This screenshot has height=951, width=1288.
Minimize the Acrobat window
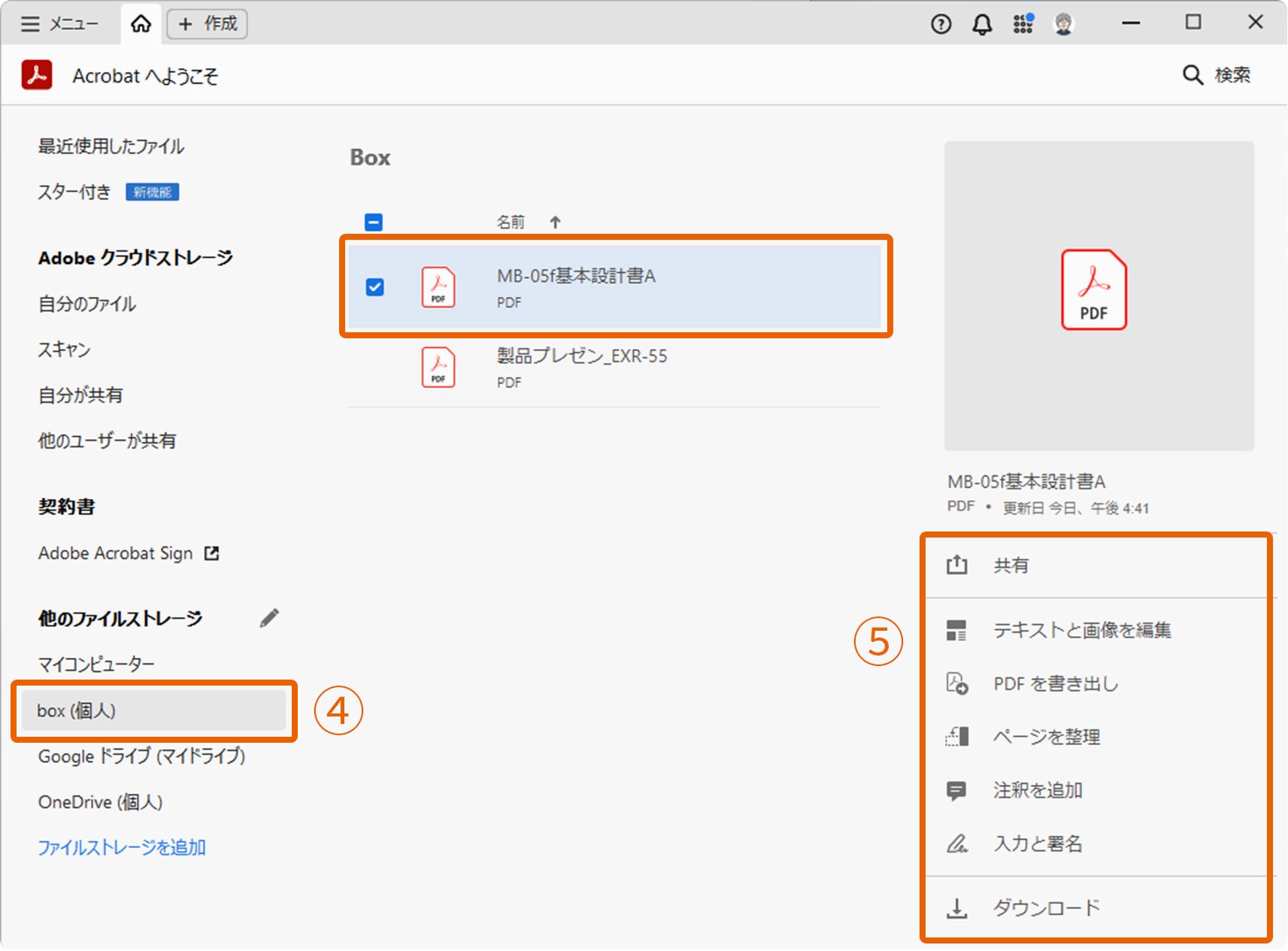pyautogui.click(x=1131, y=23)
